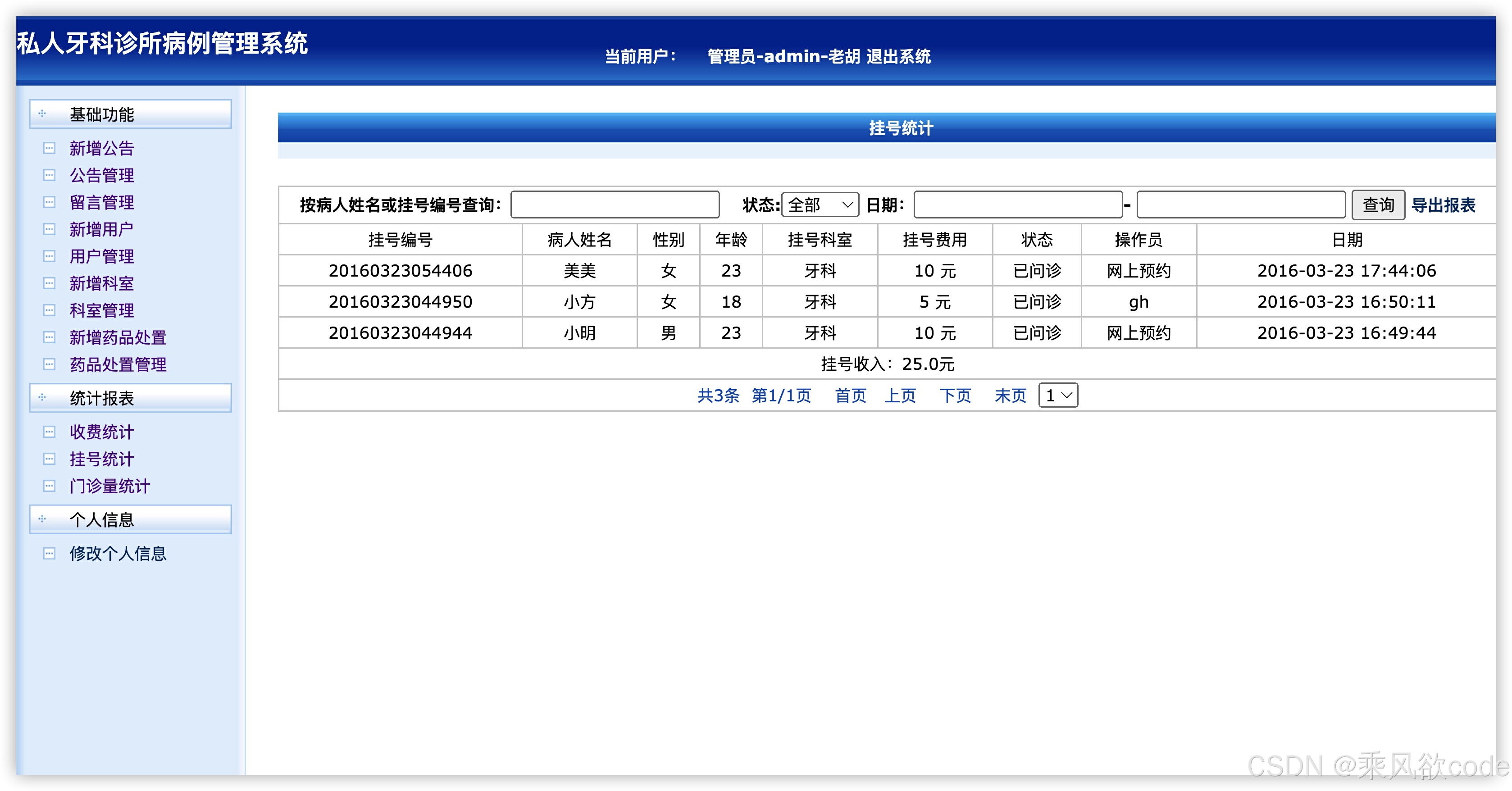
Task: Click the icon beside 用户管理
Action: coord(49,256)
